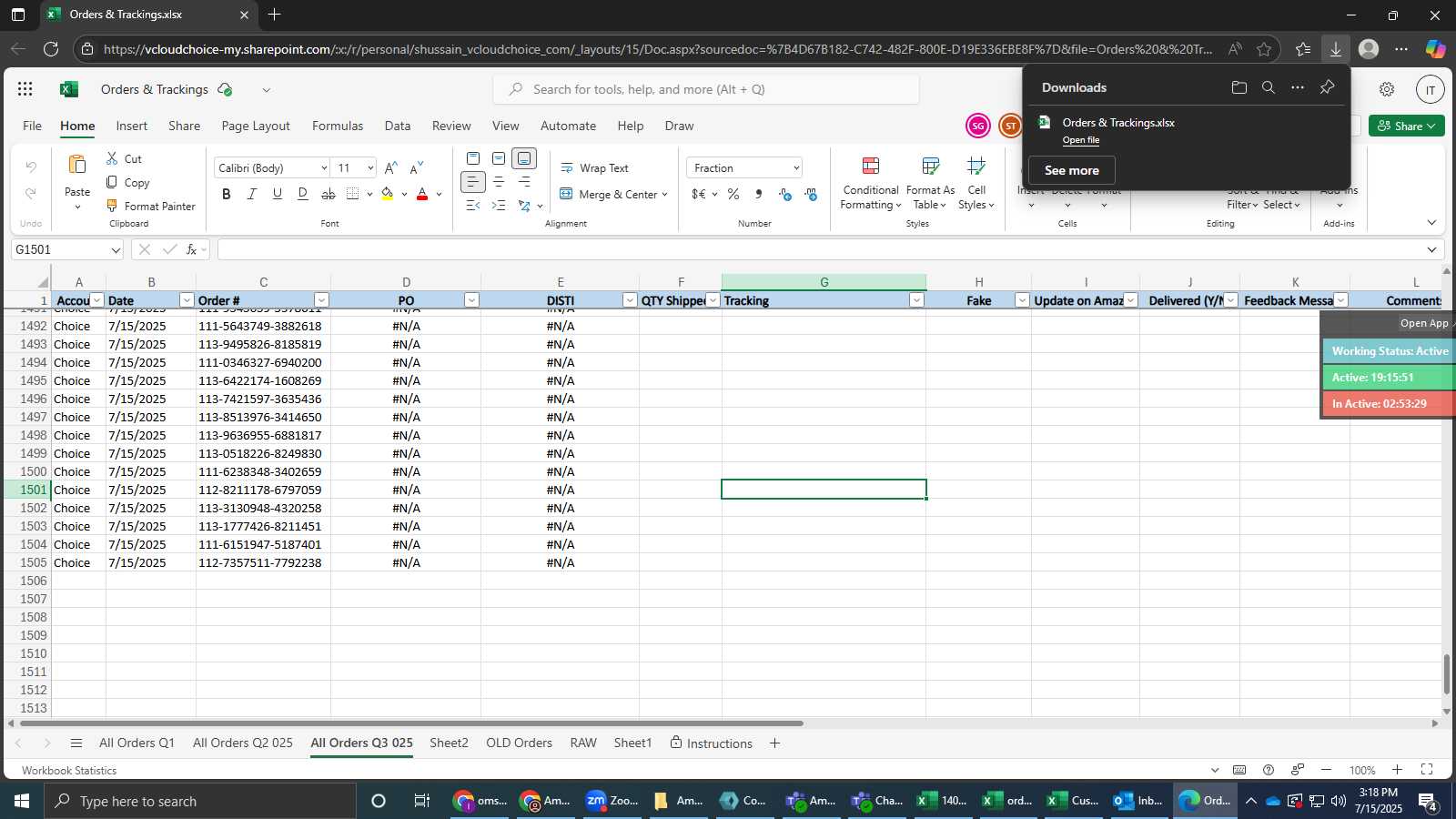Open the Excel app launcher grid

click(25, 89)
